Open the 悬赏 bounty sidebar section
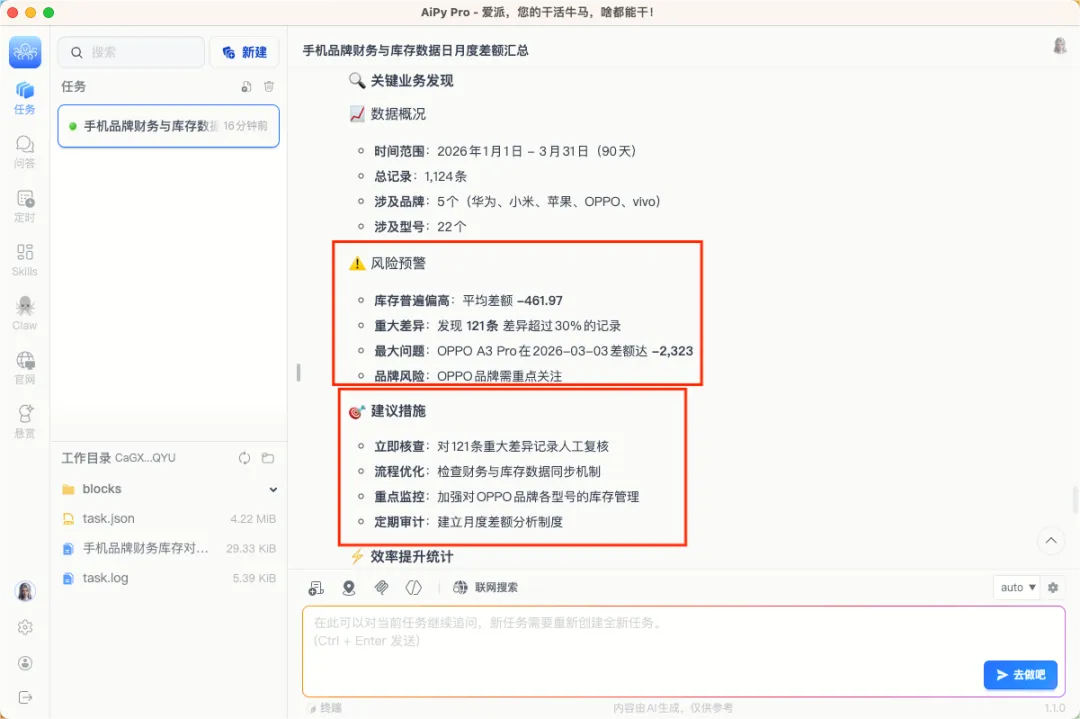Viewport: 1080px width, 719px height. point(25,421)
